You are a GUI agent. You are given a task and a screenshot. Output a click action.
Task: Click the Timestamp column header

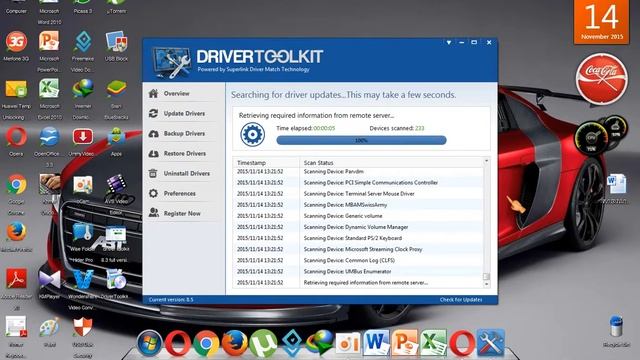266,162
